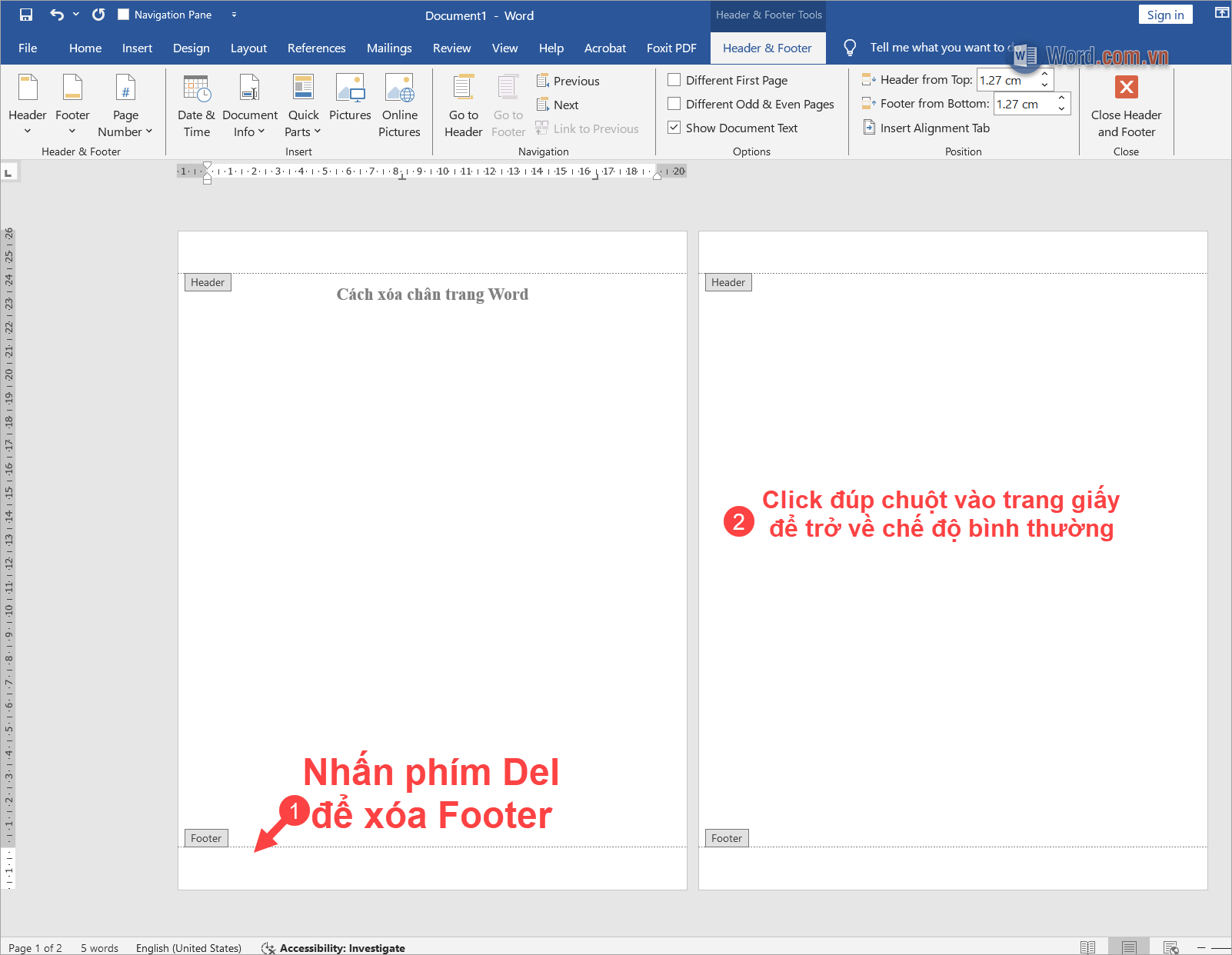1232x955 pixels.
Task: Click the Quick Parts icon
Action: point(303,88)
